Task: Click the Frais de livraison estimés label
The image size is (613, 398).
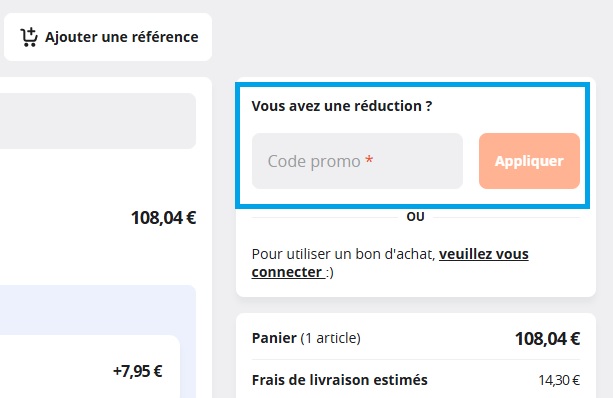Action: pos(340,380)
